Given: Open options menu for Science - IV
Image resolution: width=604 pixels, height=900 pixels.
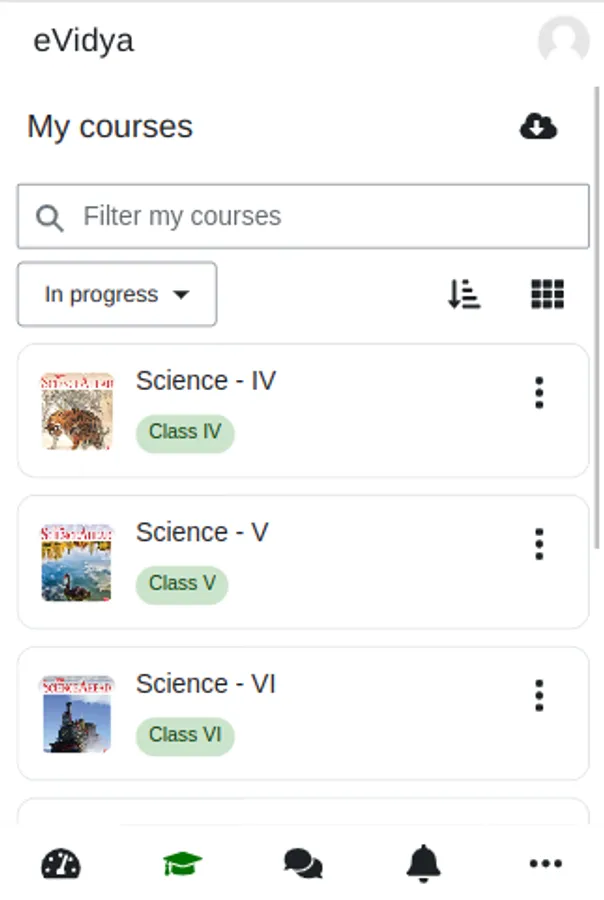Looking at the screenshot, I should (539, 393).
